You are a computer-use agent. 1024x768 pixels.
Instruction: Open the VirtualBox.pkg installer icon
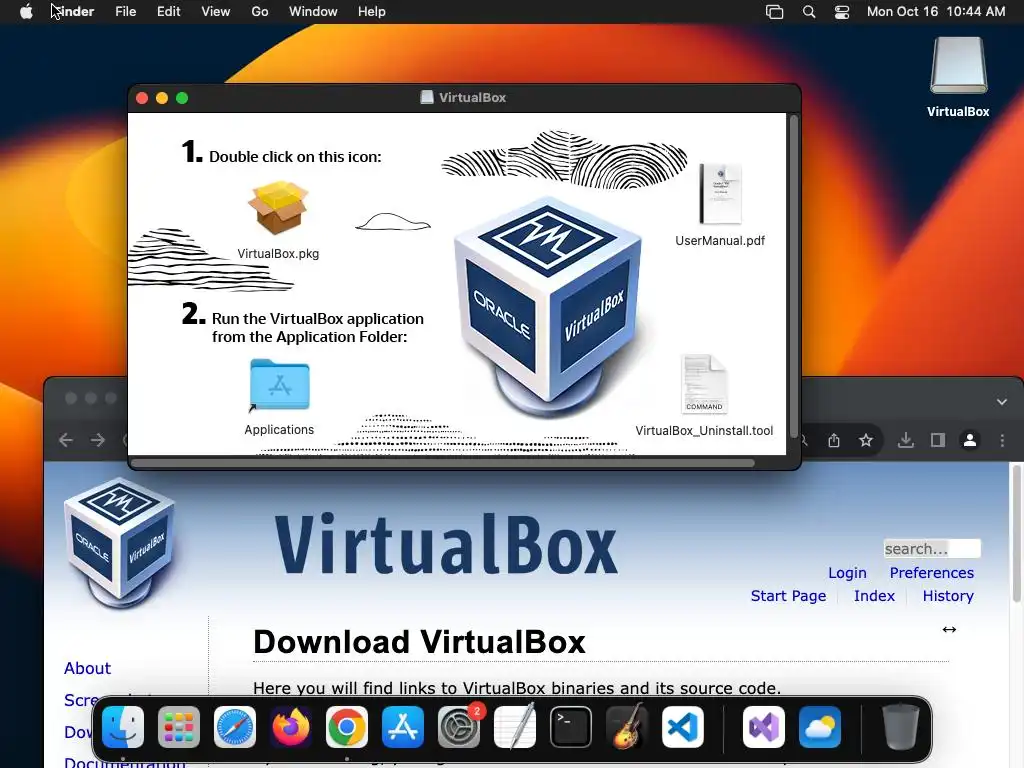278,208
